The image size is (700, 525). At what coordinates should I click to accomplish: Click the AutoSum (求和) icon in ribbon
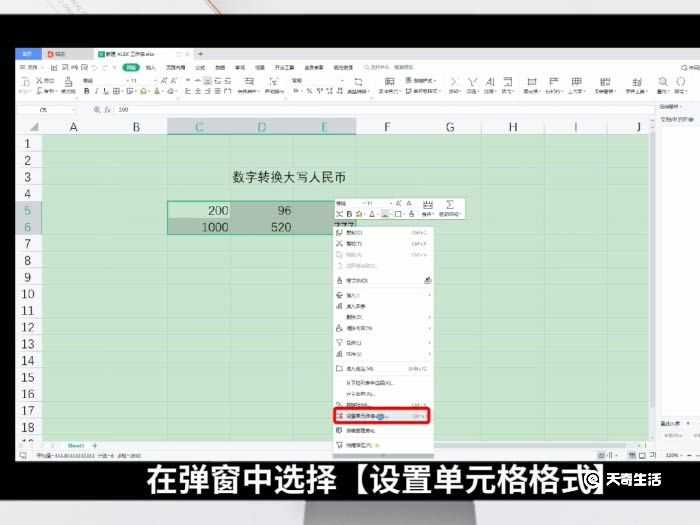point(454,81)
